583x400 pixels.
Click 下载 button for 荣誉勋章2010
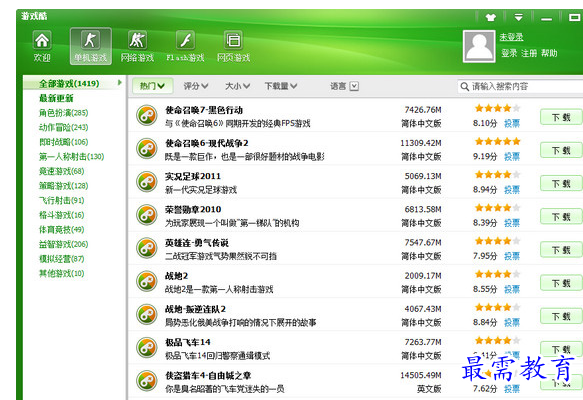coord(561,216)
